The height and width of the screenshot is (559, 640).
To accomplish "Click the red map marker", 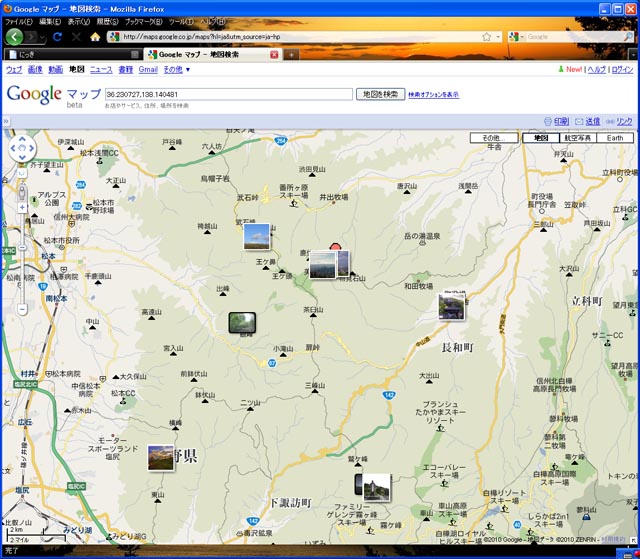I will point(335,246).
